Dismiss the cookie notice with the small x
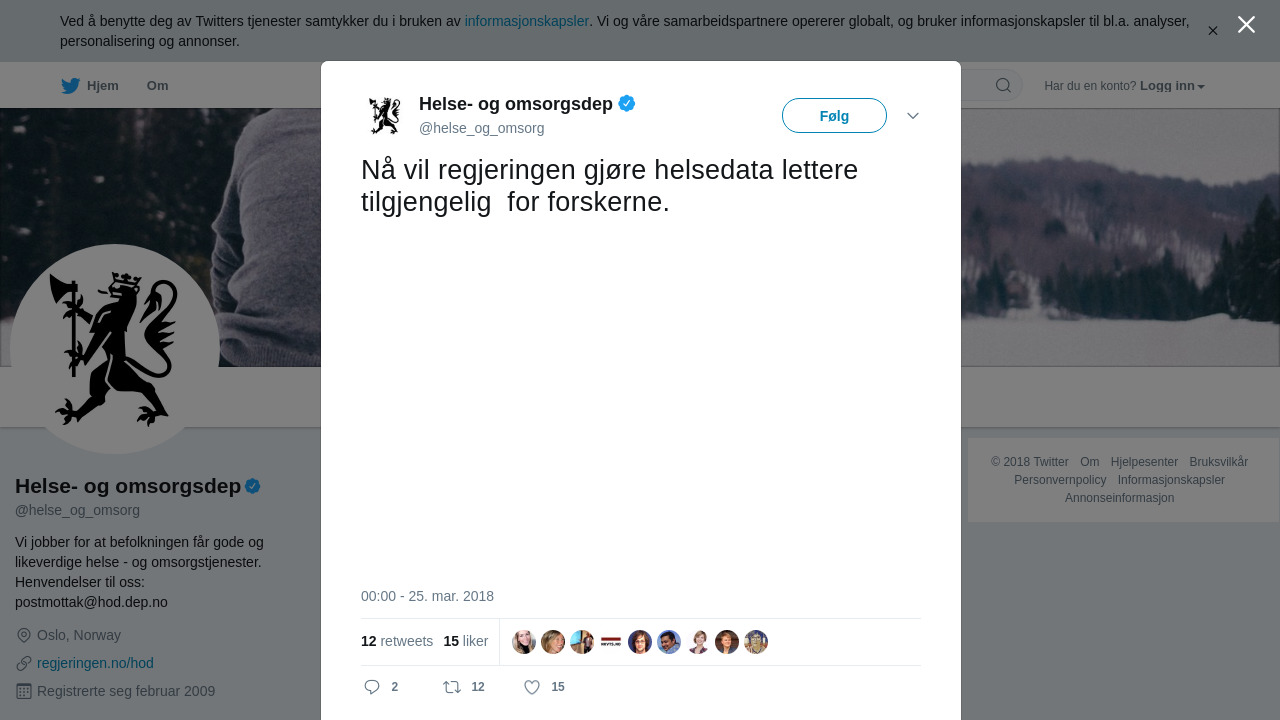Screen dimensions: 1280x720 point(1213,31)
